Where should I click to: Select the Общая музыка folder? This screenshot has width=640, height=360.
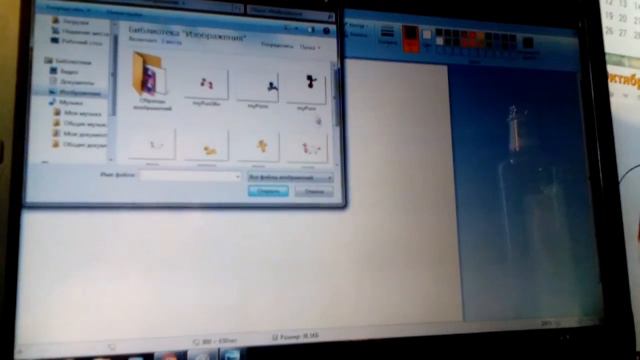pyautogui.click(x=80, y=123)
